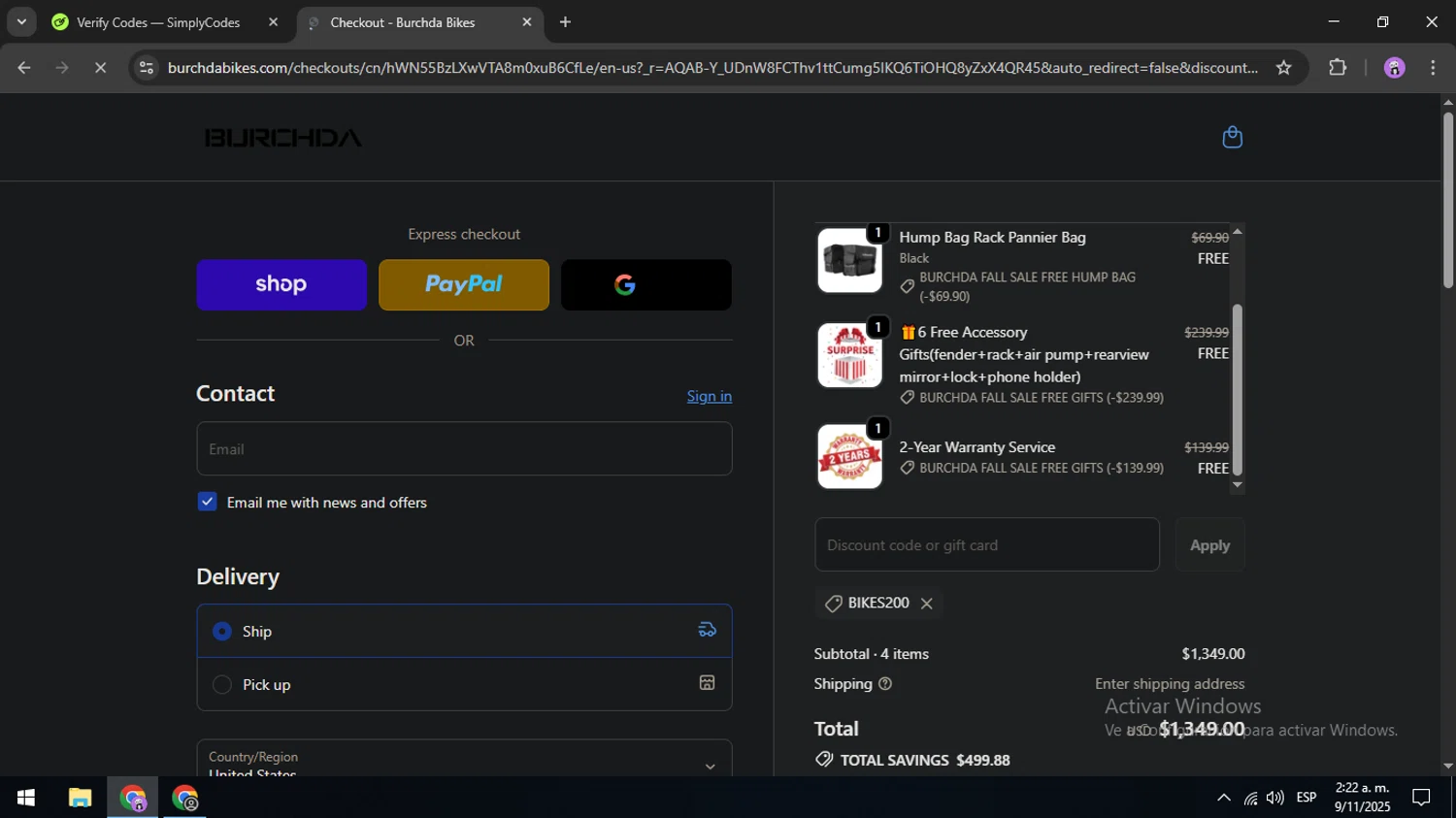Open the volume control icon

(1275, 798)
